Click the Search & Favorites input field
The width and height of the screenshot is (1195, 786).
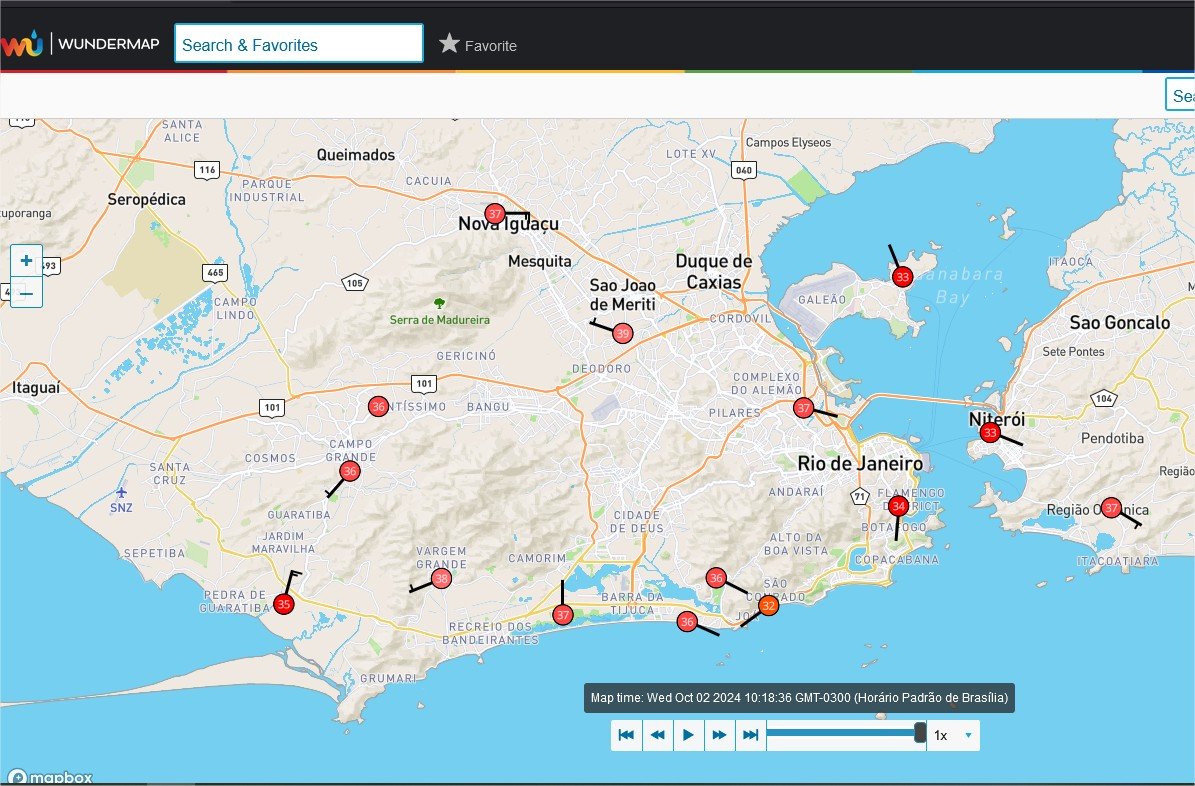pyautogui.click(x=298, y=44)
